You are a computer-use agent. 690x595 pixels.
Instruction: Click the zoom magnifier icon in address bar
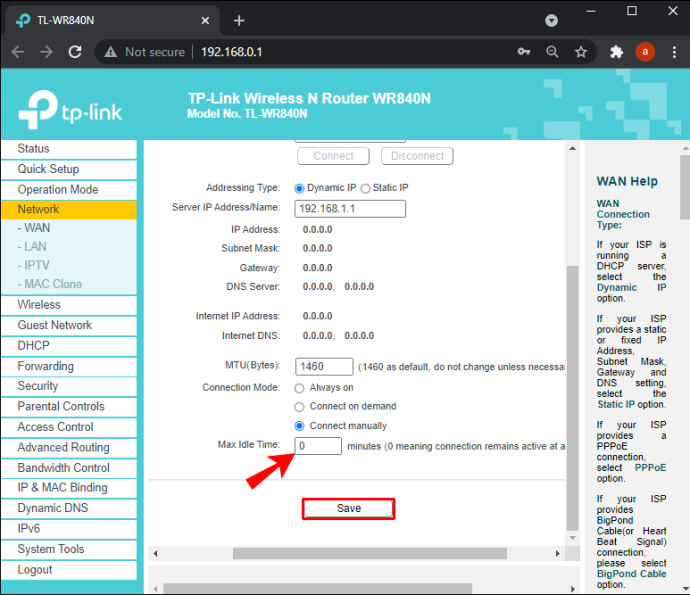[552, 52]
